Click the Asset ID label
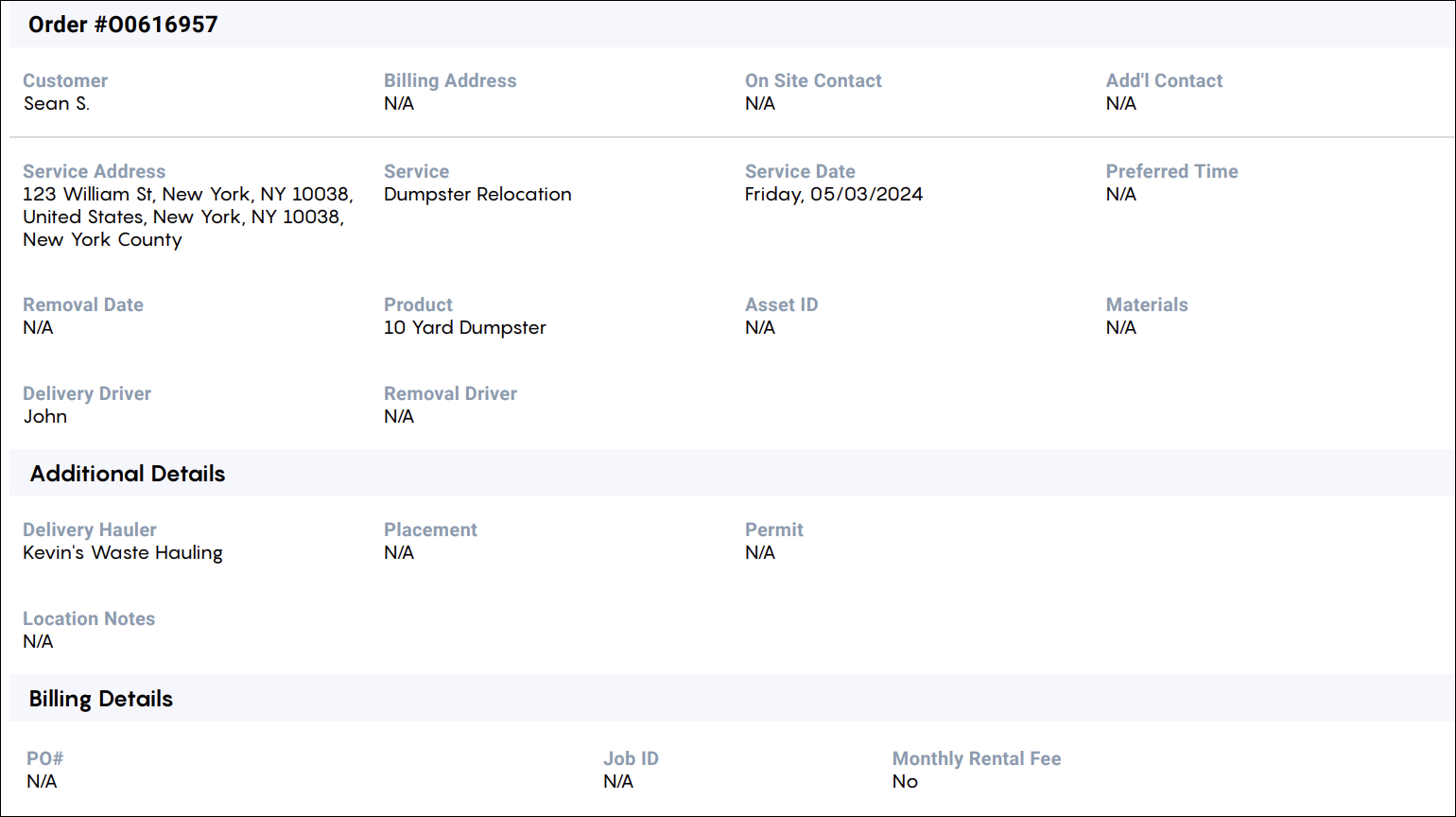Viewport: 1456px width, 817px height. point(781,305)
